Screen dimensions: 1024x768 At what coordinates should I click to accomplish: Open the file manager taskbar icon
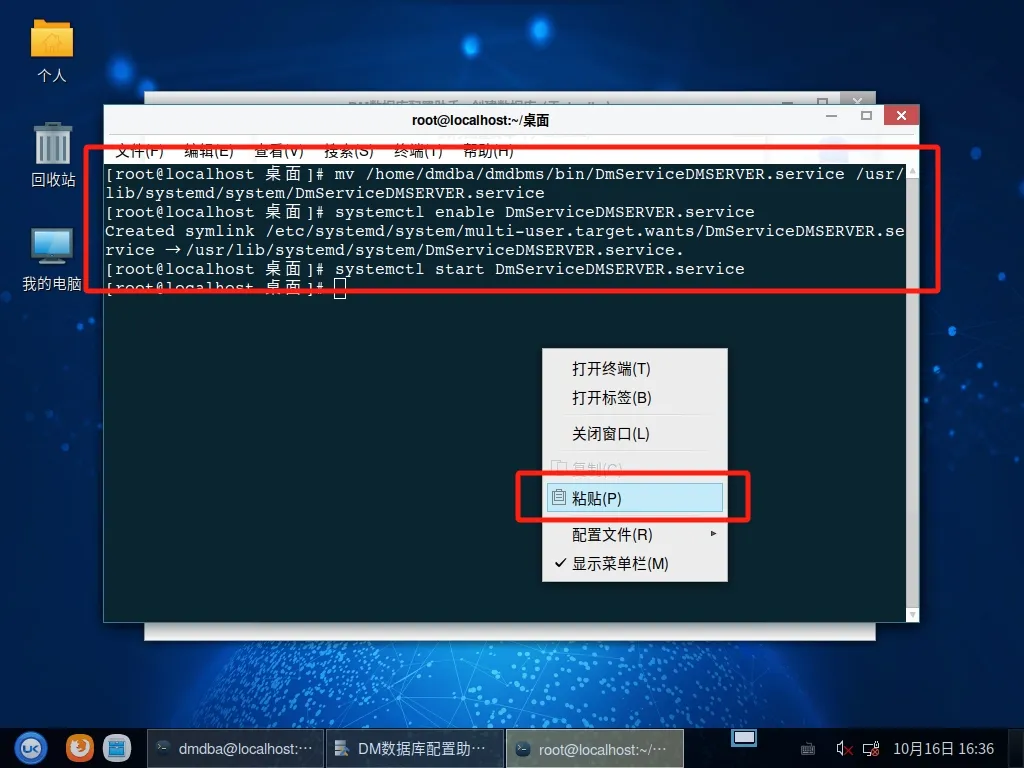point(117,748)
